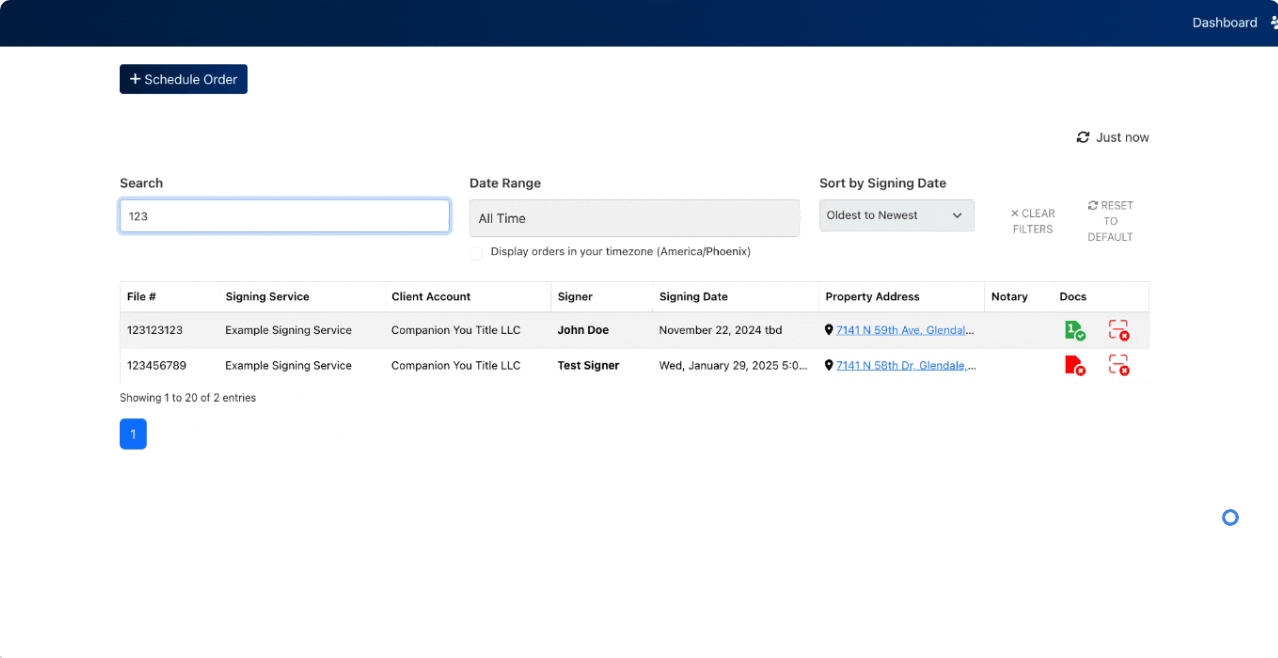Open Dashboard in the top navigation bar
This screenshot has height=658, width=1278.
tap(1224, 23)
